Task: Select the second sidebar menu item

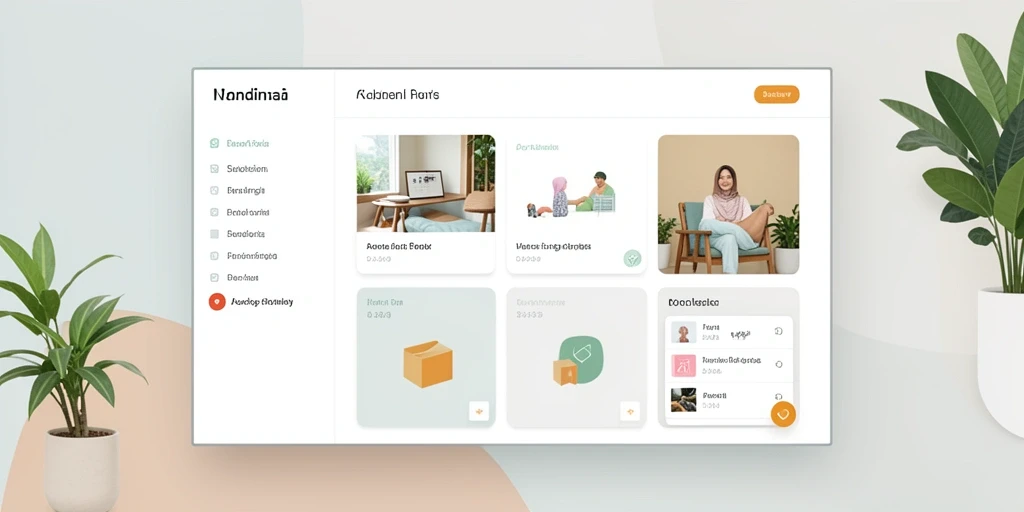Action: [247, 168]
